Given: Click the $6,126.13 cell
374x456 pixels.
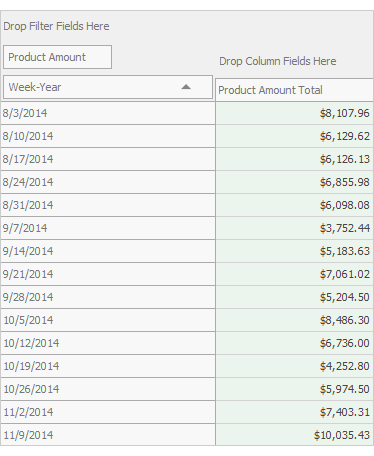Looking at the screenshot, I should 294,159.
